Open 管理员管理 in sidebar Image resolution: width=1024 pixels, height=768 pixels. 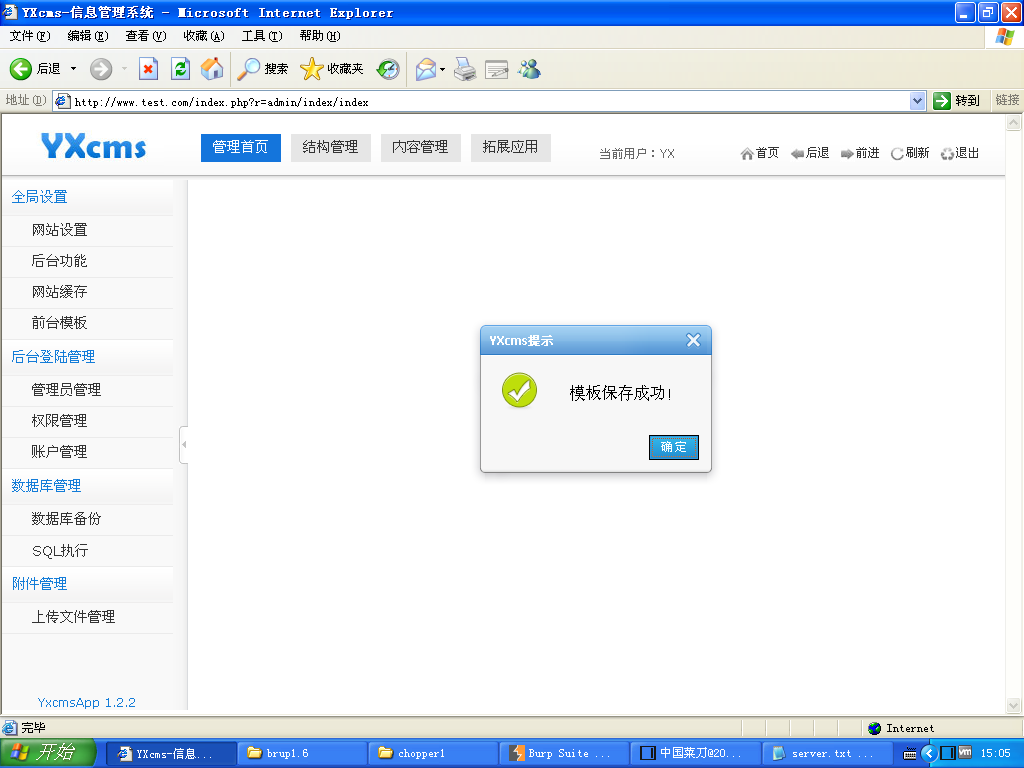[66, 390]
